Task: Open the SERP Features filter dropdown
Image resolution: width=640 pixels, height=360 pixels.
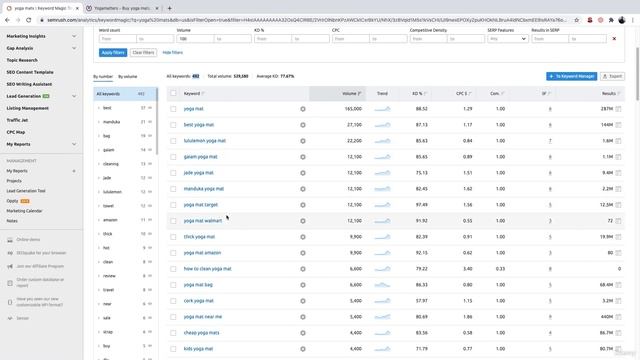Action: coord(508,39)
